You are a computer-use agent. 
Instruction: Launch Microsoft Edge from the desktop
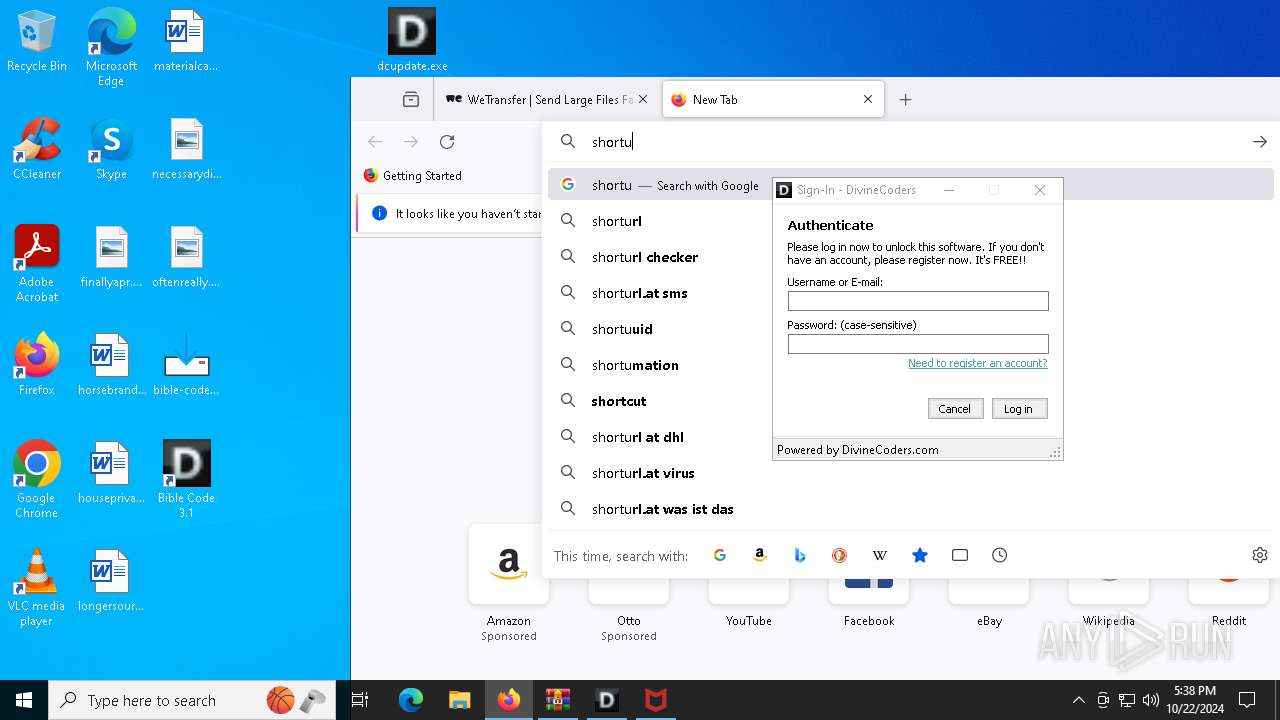pos(111,48)
